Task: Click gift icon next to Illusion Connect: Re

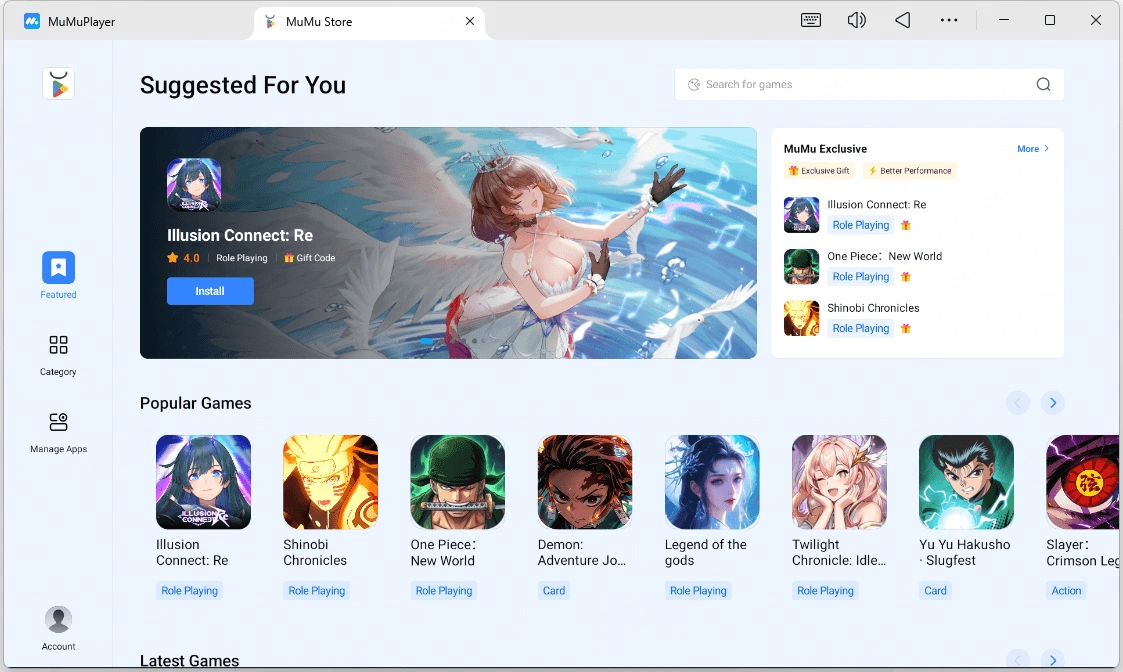Action: [x=906, y=225]
